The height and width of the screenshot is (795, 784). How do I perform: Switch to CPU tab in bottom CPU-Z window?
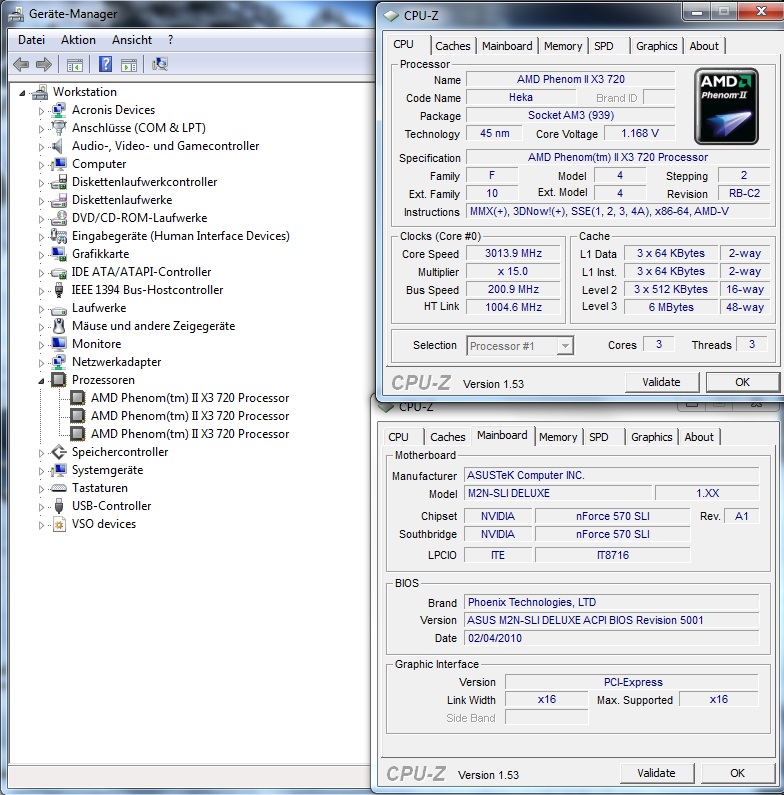[399, 437]
